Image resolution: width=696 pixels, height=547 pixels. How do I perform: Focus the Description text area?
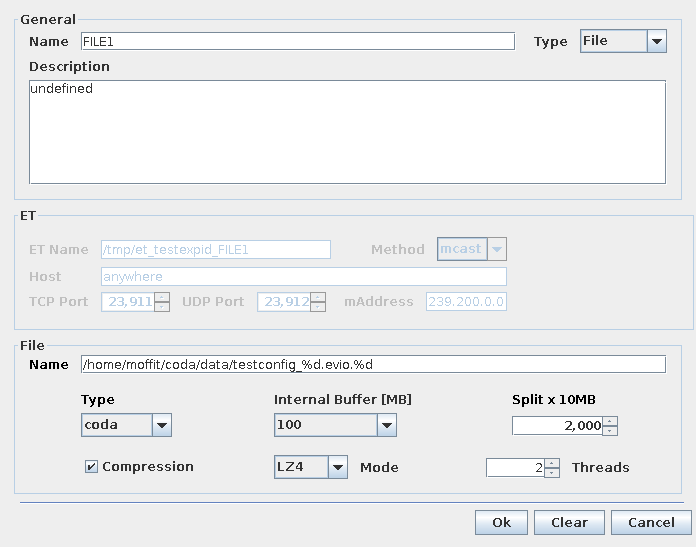point(347,132)
